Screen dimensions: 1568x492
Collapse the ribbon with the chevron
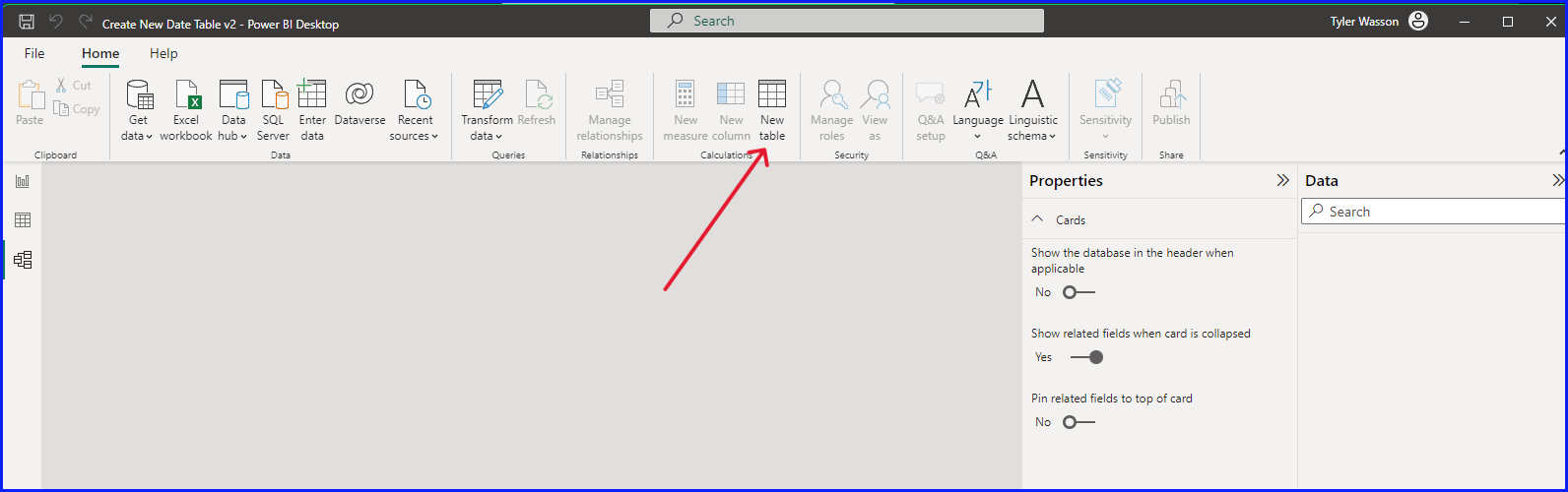click(1563, 153)
